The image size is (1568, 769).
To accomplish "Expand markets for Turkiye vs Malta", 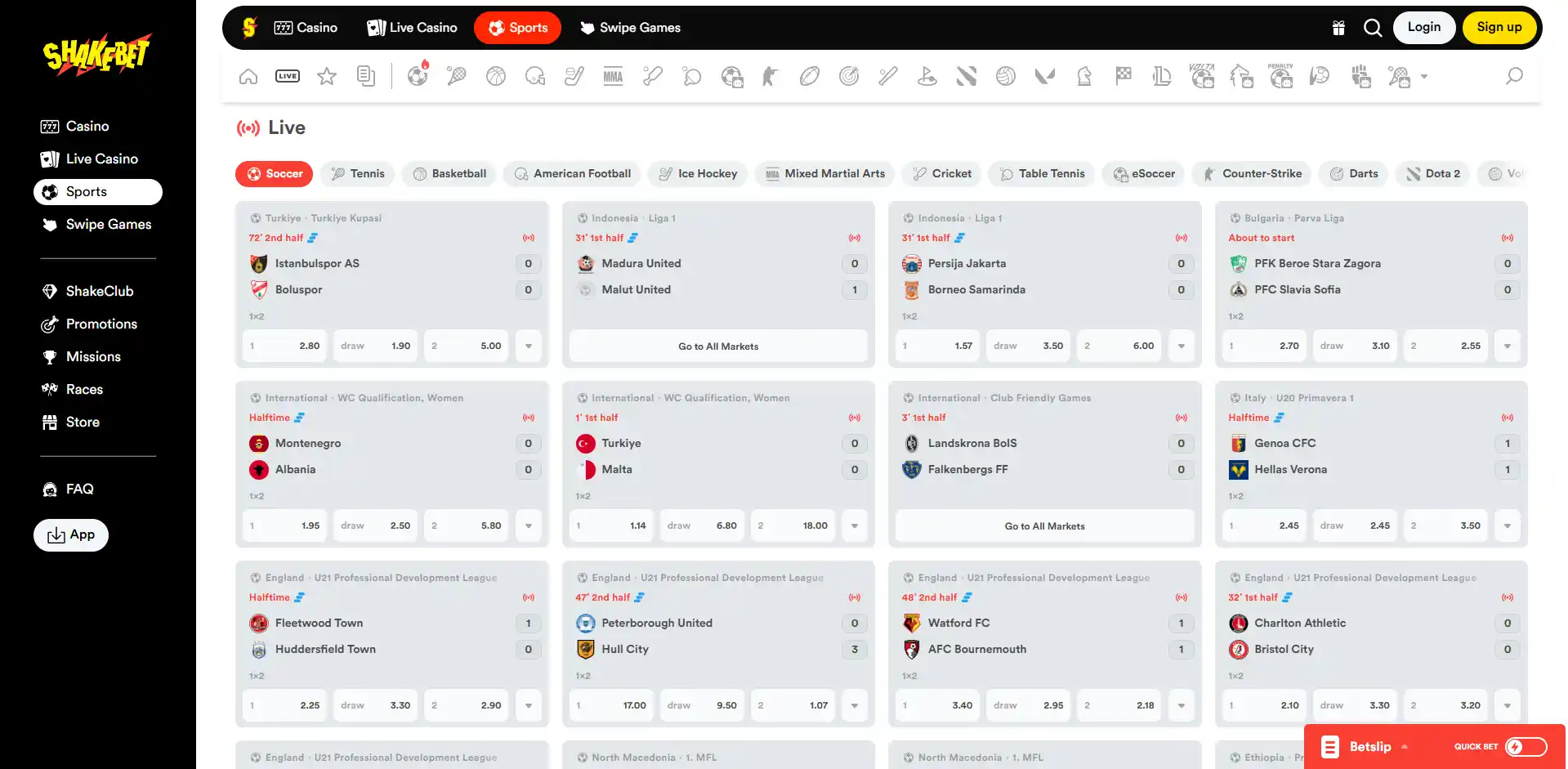I will (x=855, y=525).
